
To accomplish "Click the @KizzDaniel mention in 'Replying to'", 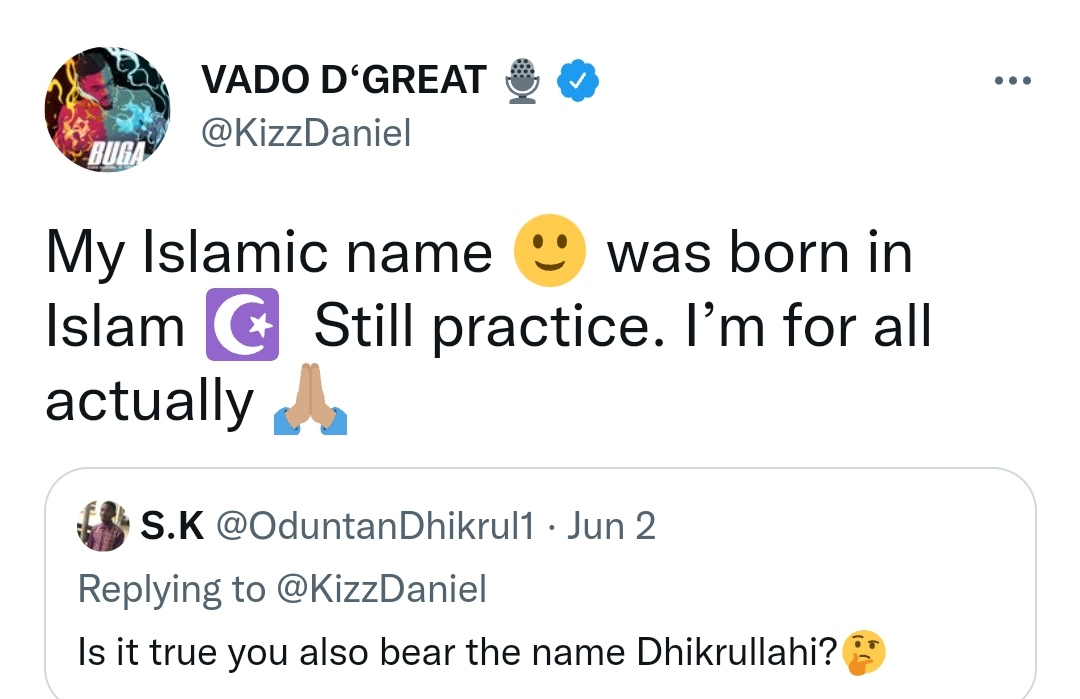I will pos(381,589).
